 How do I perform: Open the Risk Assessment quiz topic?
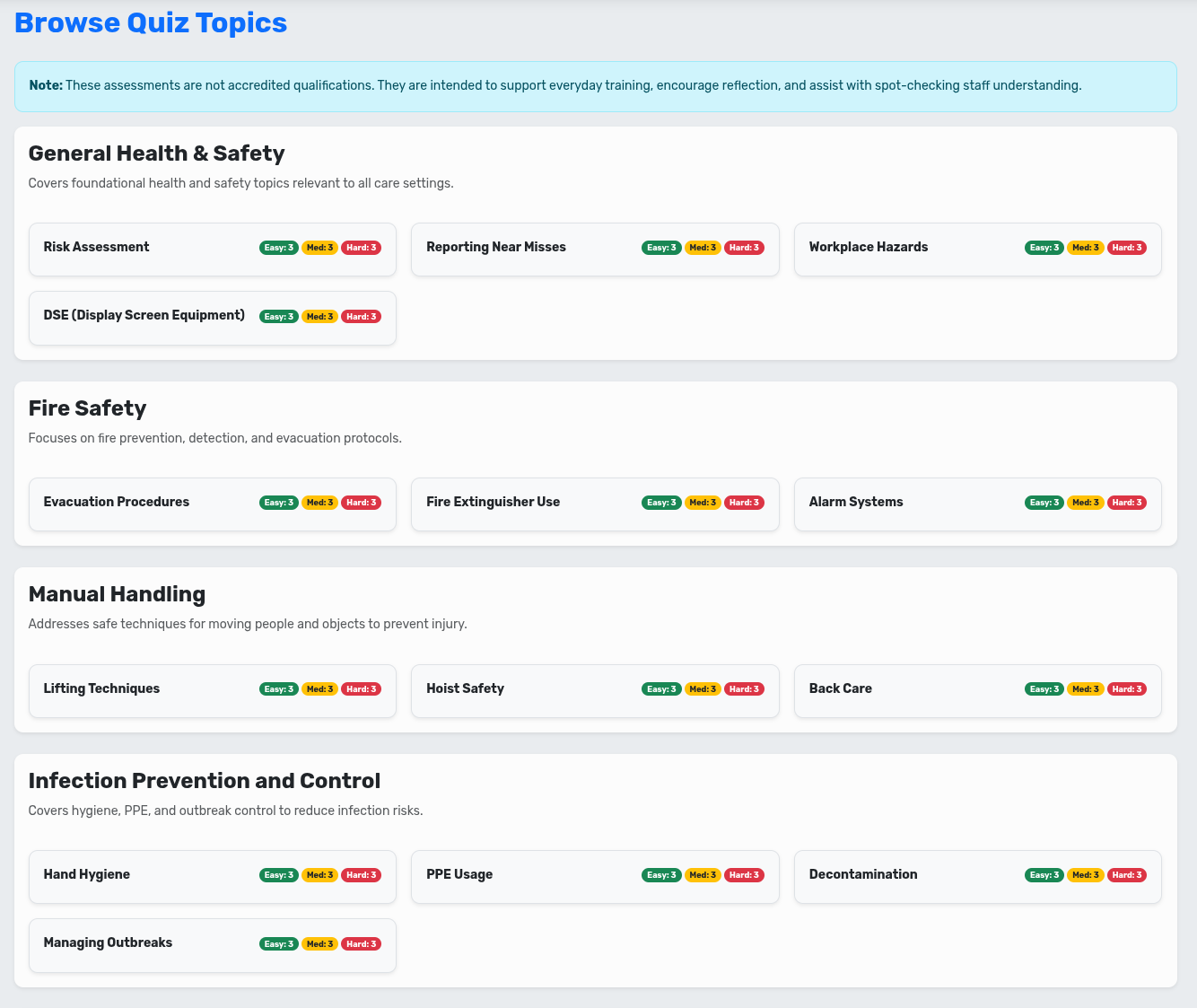pos(97,248)
